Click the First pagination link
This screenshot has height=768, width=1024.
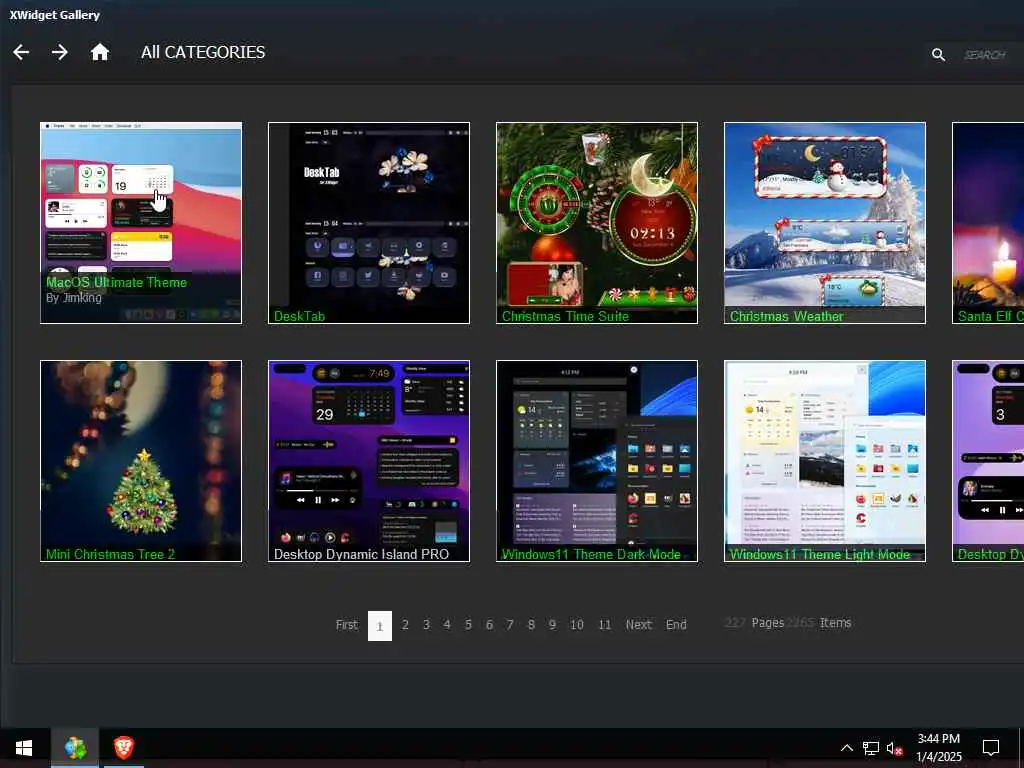pyautogui.click(x=347, y=625)
